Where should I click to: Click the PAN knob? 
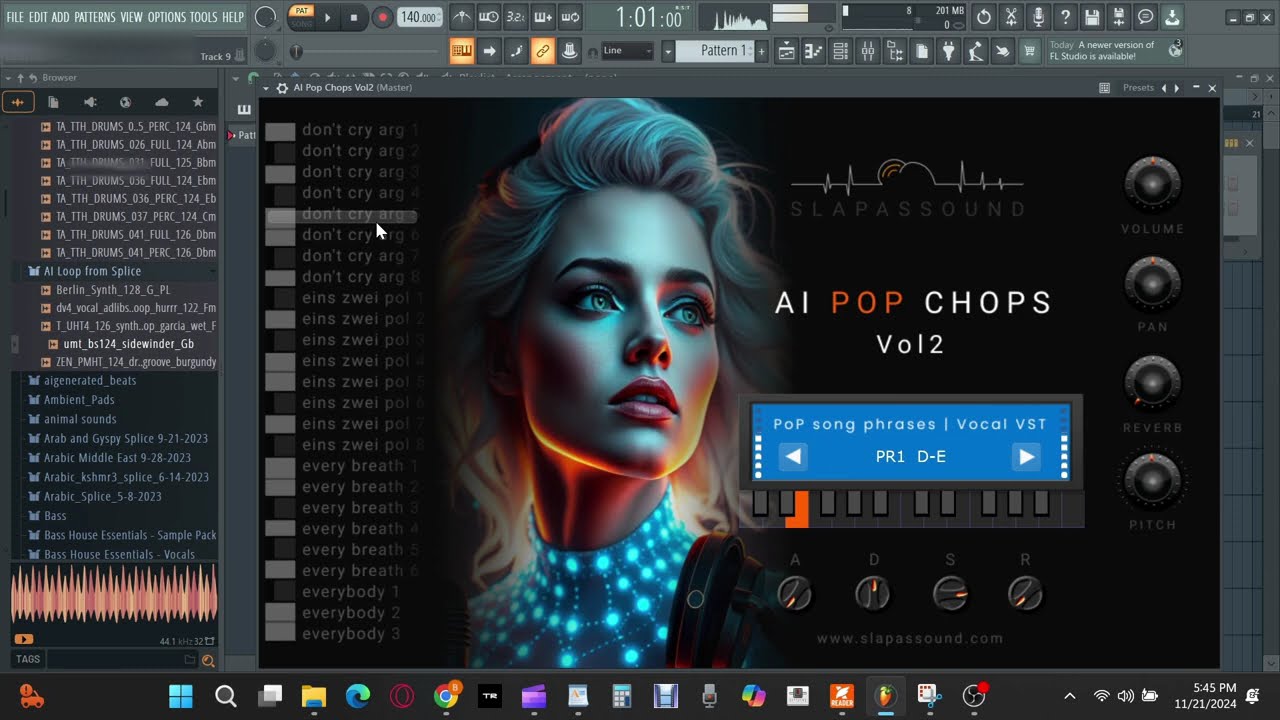(1152, 284)
